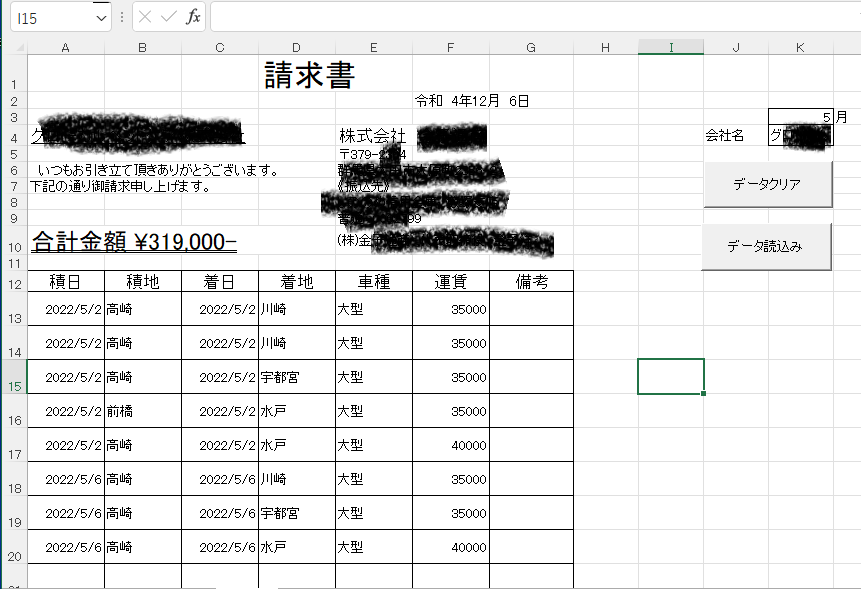Click the 合計金額 ¥319,000- cell
The height and width of the screenshot is (589, 861).
(134, 242)
